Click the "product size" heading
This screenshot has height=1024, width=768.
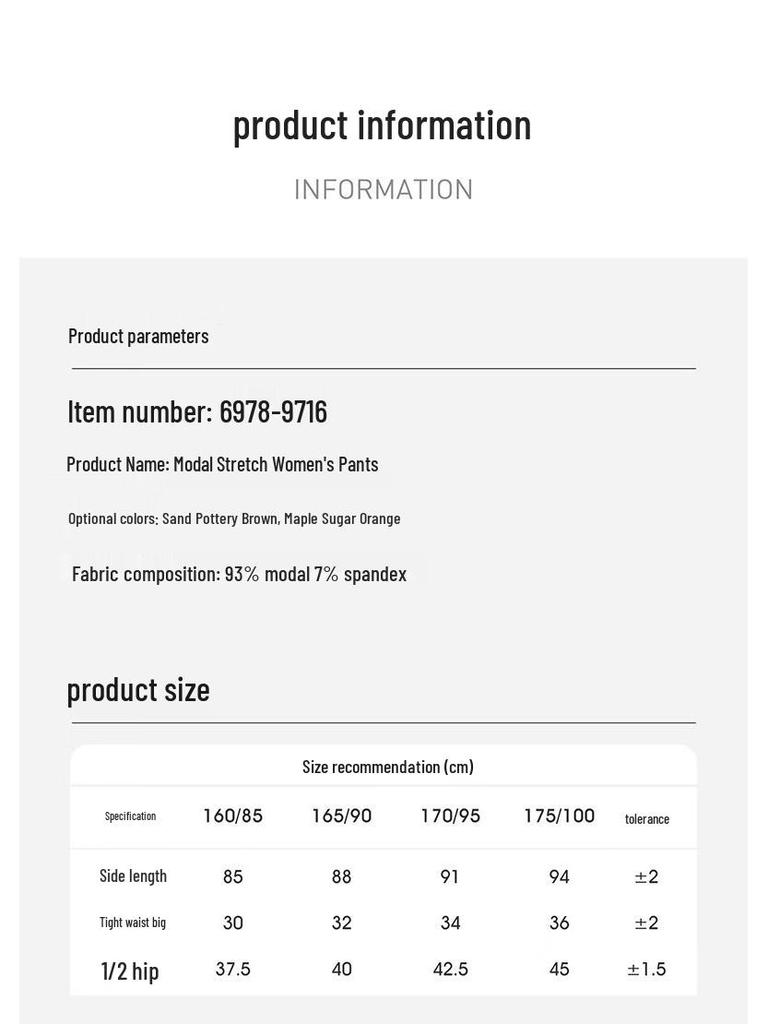click(x=138, y=690)
